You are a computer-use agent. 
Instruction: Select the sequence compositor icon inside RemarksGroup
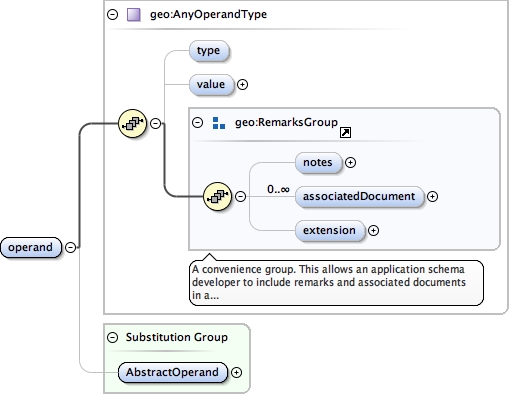(x=217, y=196)
